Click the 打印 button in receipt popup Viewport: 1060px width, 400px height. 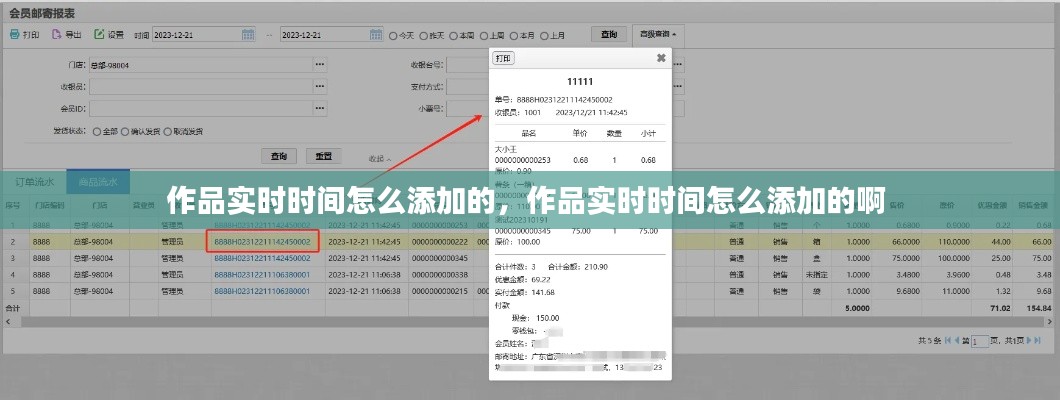click(x=504, y=58)
